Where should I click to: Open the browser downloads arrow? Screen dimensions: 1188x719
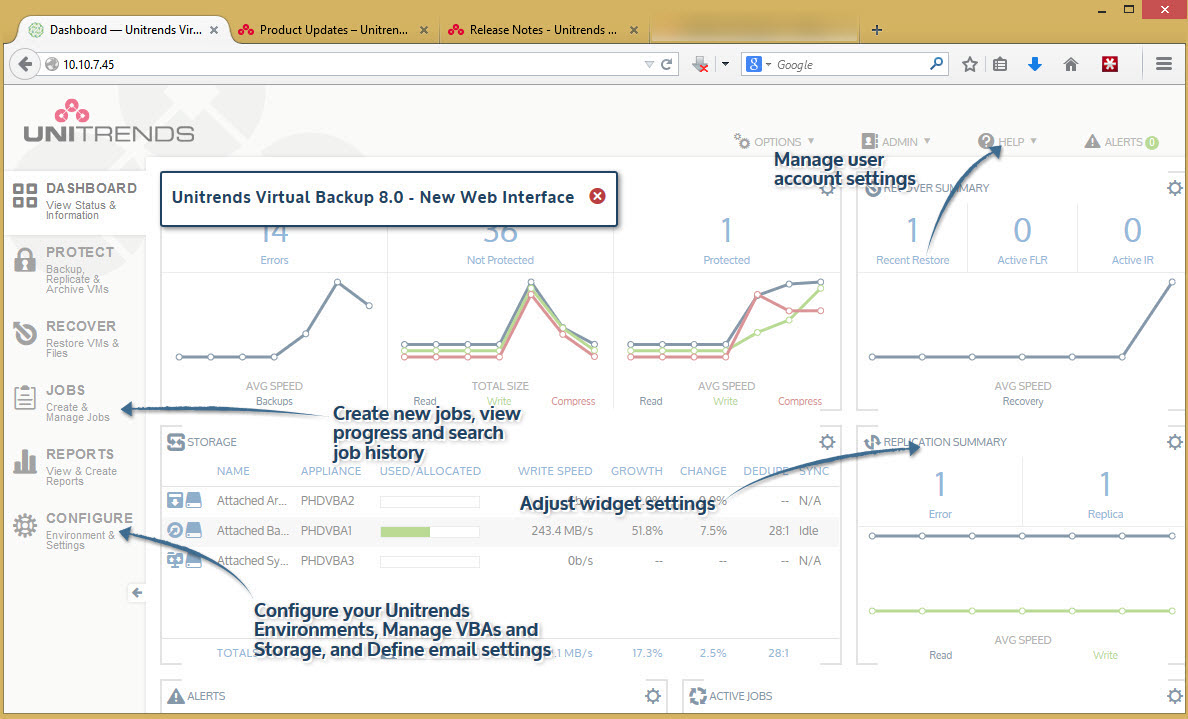click(1035, 64)
